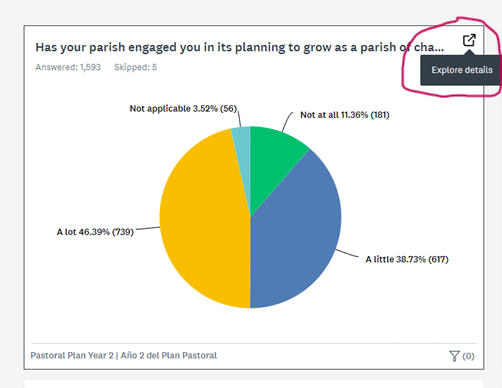Click the leader line of A little label
This screenshot has height=388, width=502.
point(347,253)
